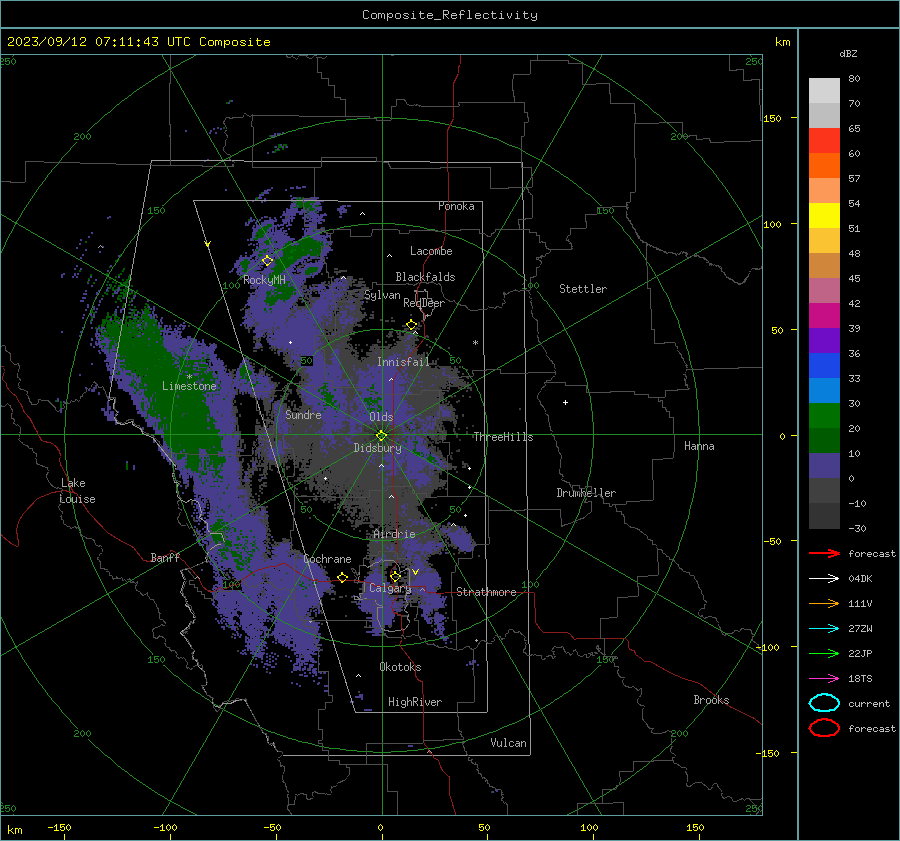Click the orange 57–60 dBZ color swatch
This screenshot has height=841, width=900.
pos(824,166)
